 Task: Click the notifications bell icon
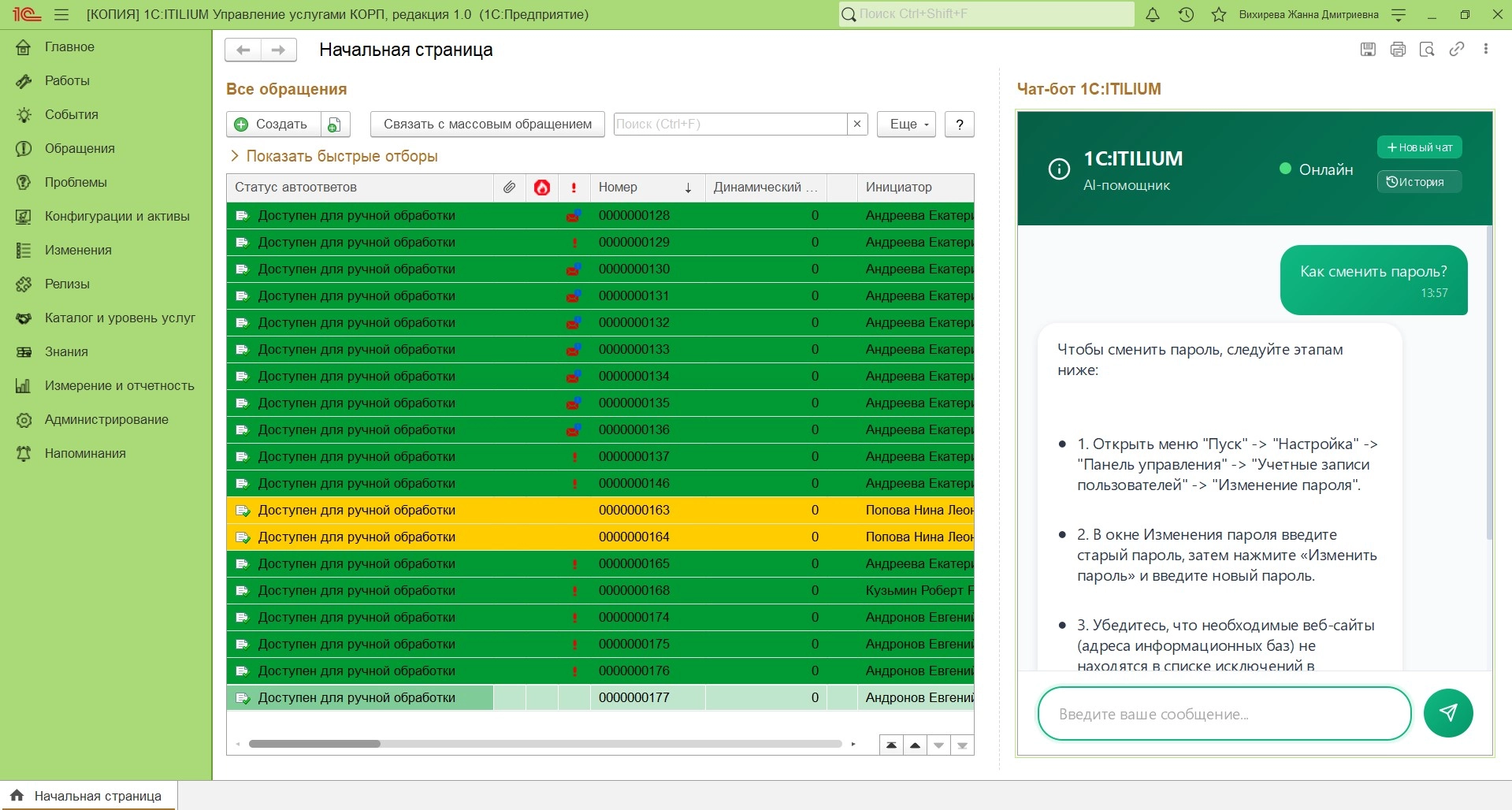click(1152, 15)
